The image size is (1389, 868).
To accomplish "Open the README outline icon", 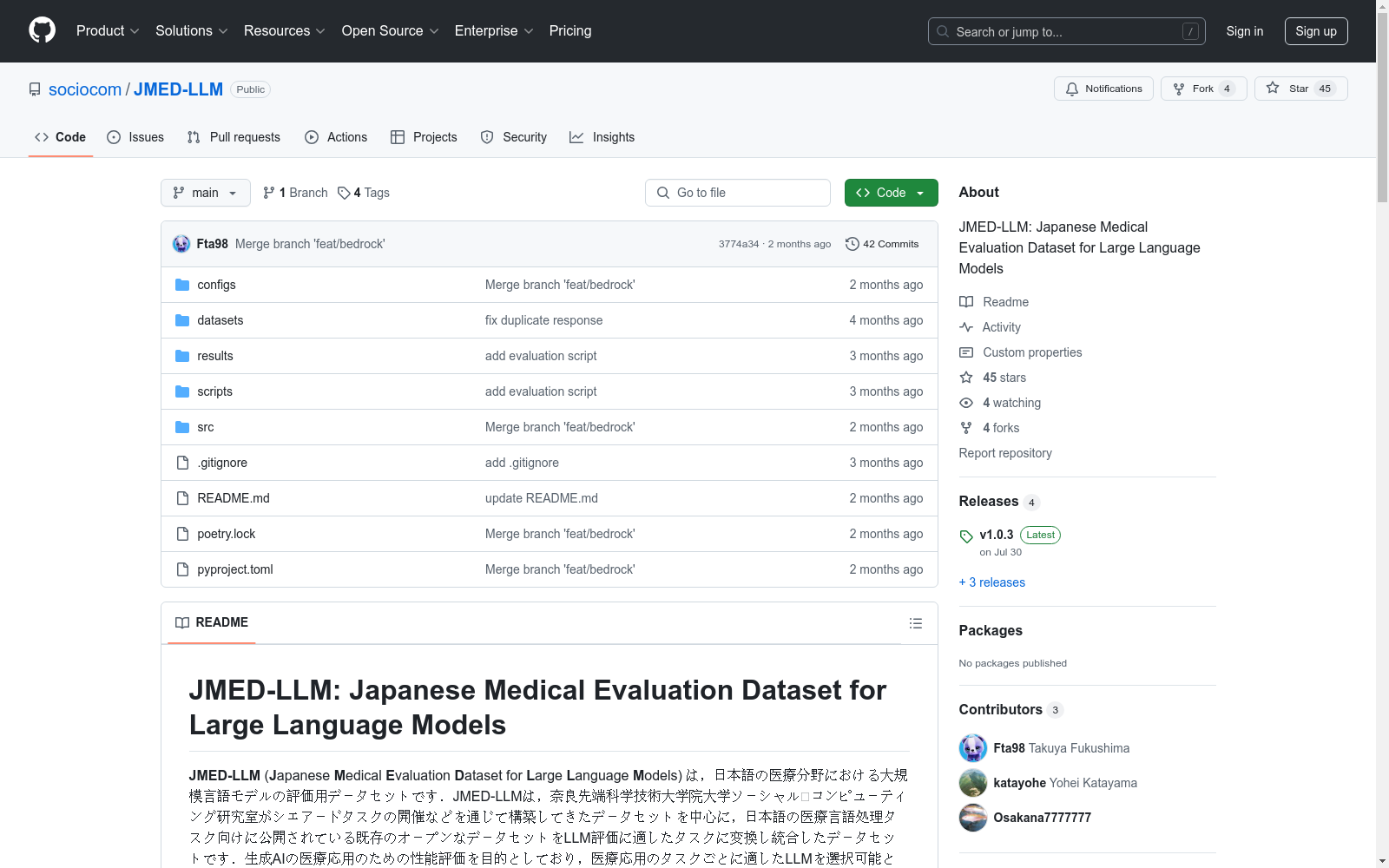I will pyautogui.click(x=915, y=623).
